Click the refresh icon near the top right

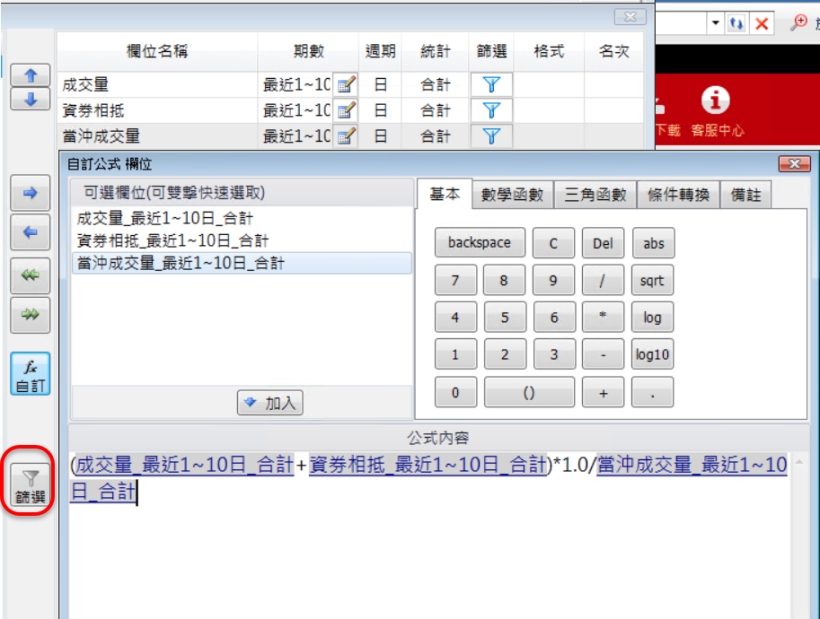tap(737, 22)
